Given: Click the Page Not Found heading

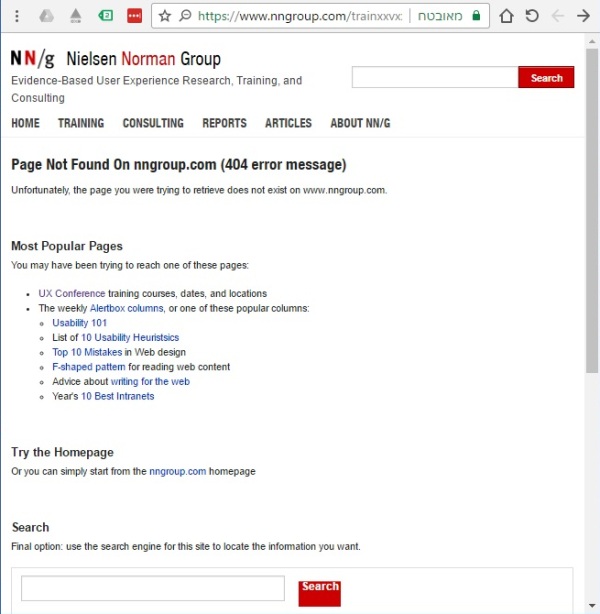Looking at the screenshot, I should pos(179,165).
